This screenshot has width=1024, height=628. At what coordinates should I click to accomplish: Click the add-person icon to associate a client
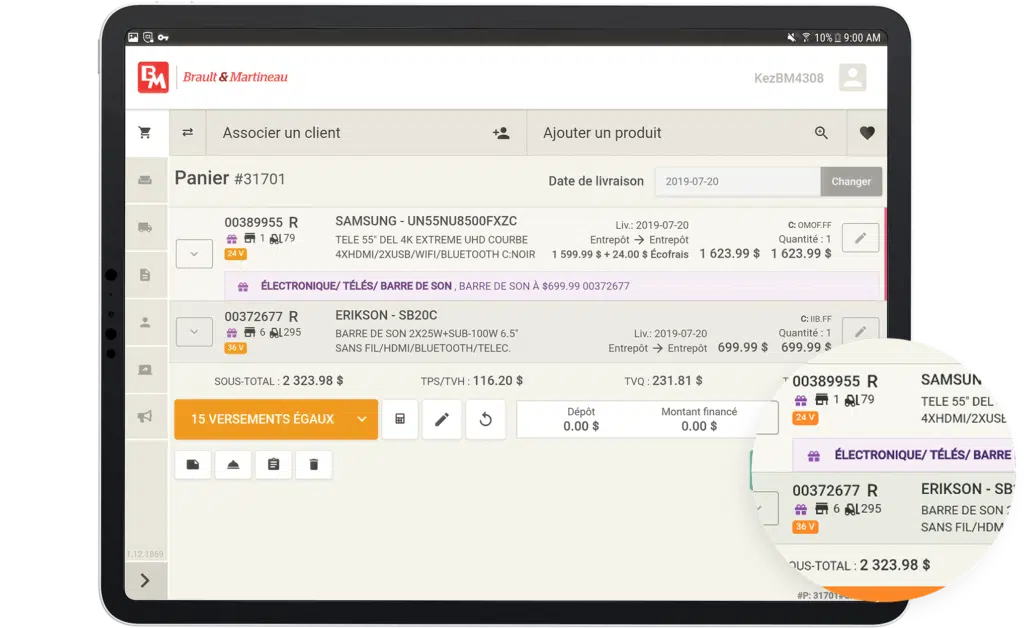501,133
